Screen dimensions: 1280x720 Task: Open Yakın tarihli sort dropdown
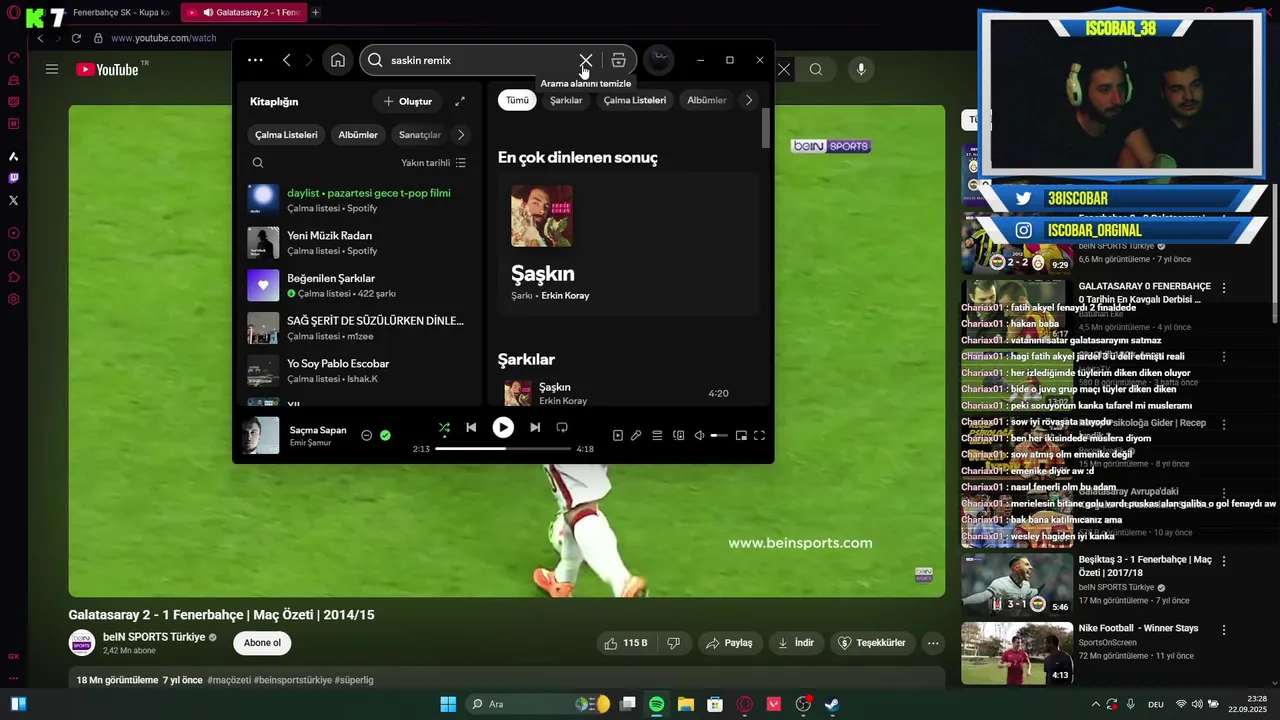coord(433,163)
